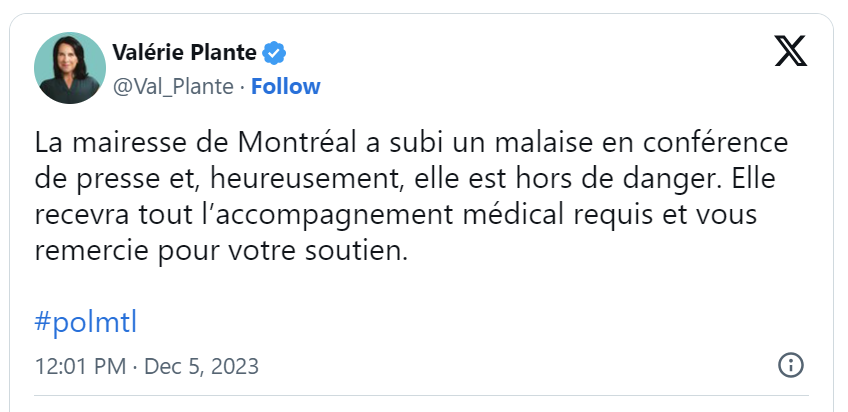Click the Dec 5, 2023 date
This screenshot has width=848, height=412.
(202, 366)
